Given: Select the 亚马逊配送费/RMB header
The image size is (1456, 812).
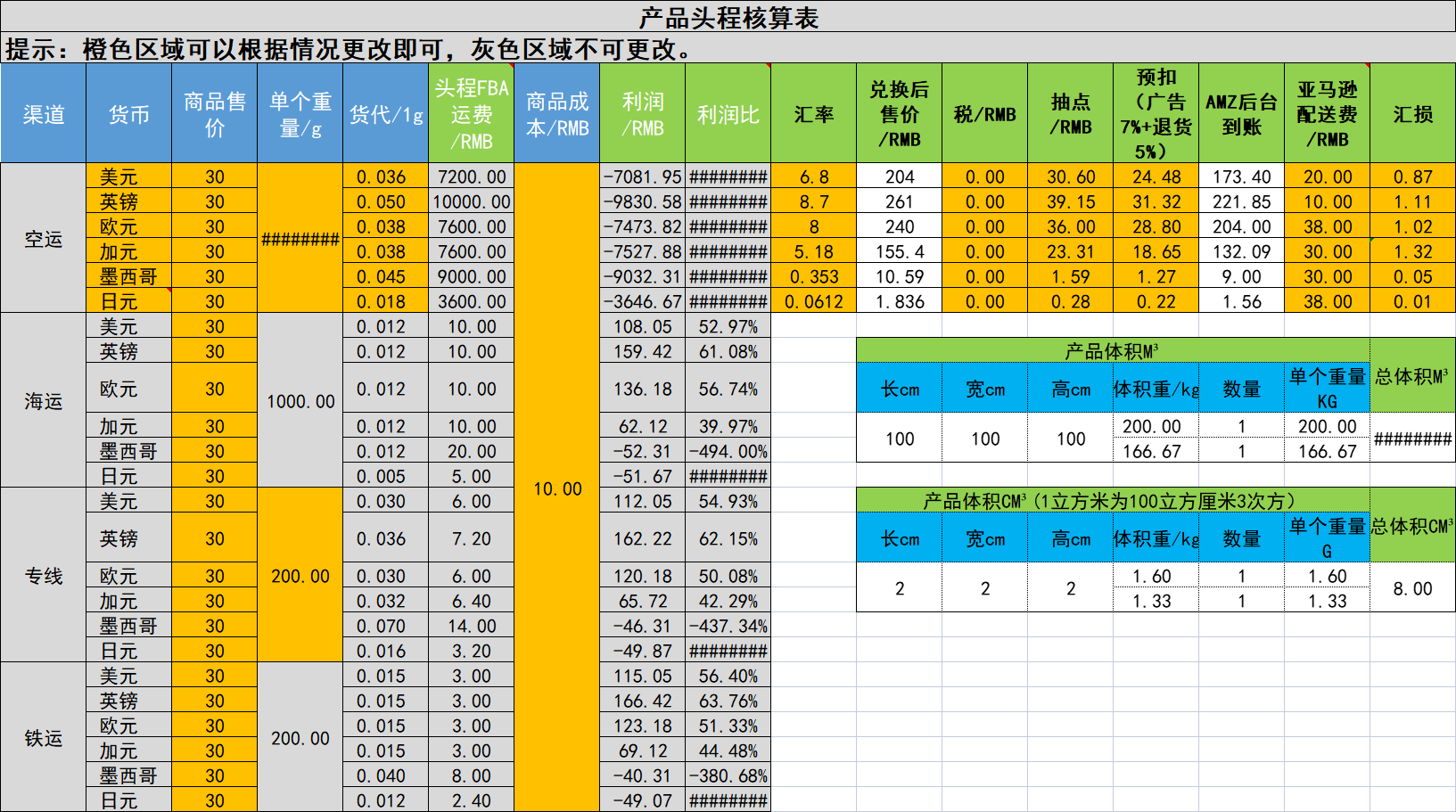Looking at the screenshot, I should [1327, 113].
